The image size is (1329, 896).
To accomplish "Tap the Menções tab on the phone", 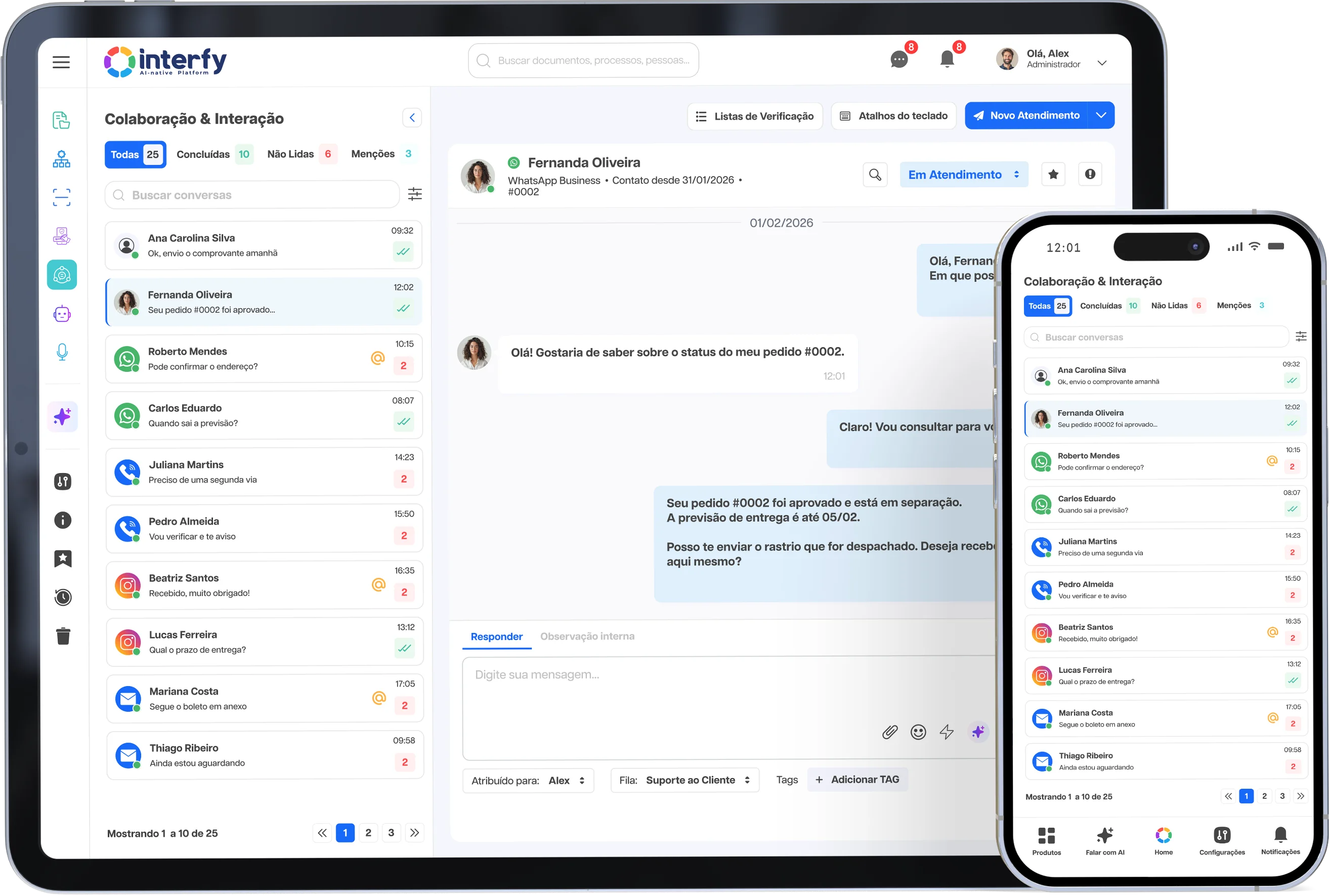I will pos(1240,306).
